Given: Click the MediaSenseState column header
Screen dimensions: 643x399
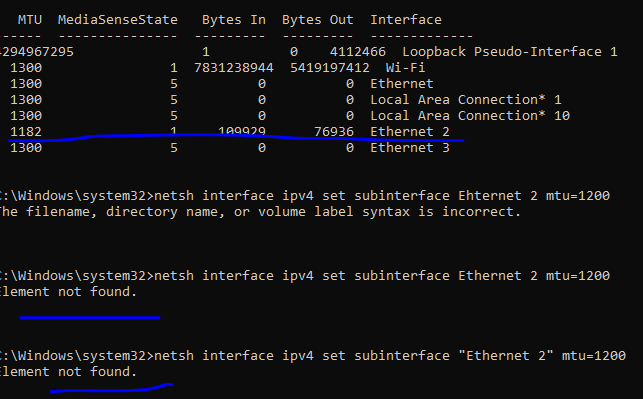Looking at the screenshot, I should pyautogui.click(x=118, y=19).
